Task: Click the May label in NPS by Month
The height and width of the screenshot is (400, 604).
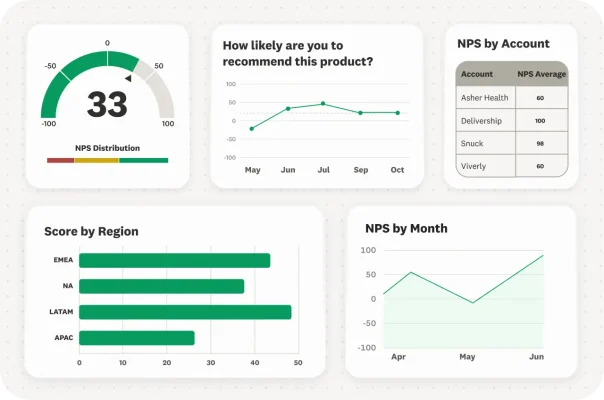Action: (x=467, y=357)
